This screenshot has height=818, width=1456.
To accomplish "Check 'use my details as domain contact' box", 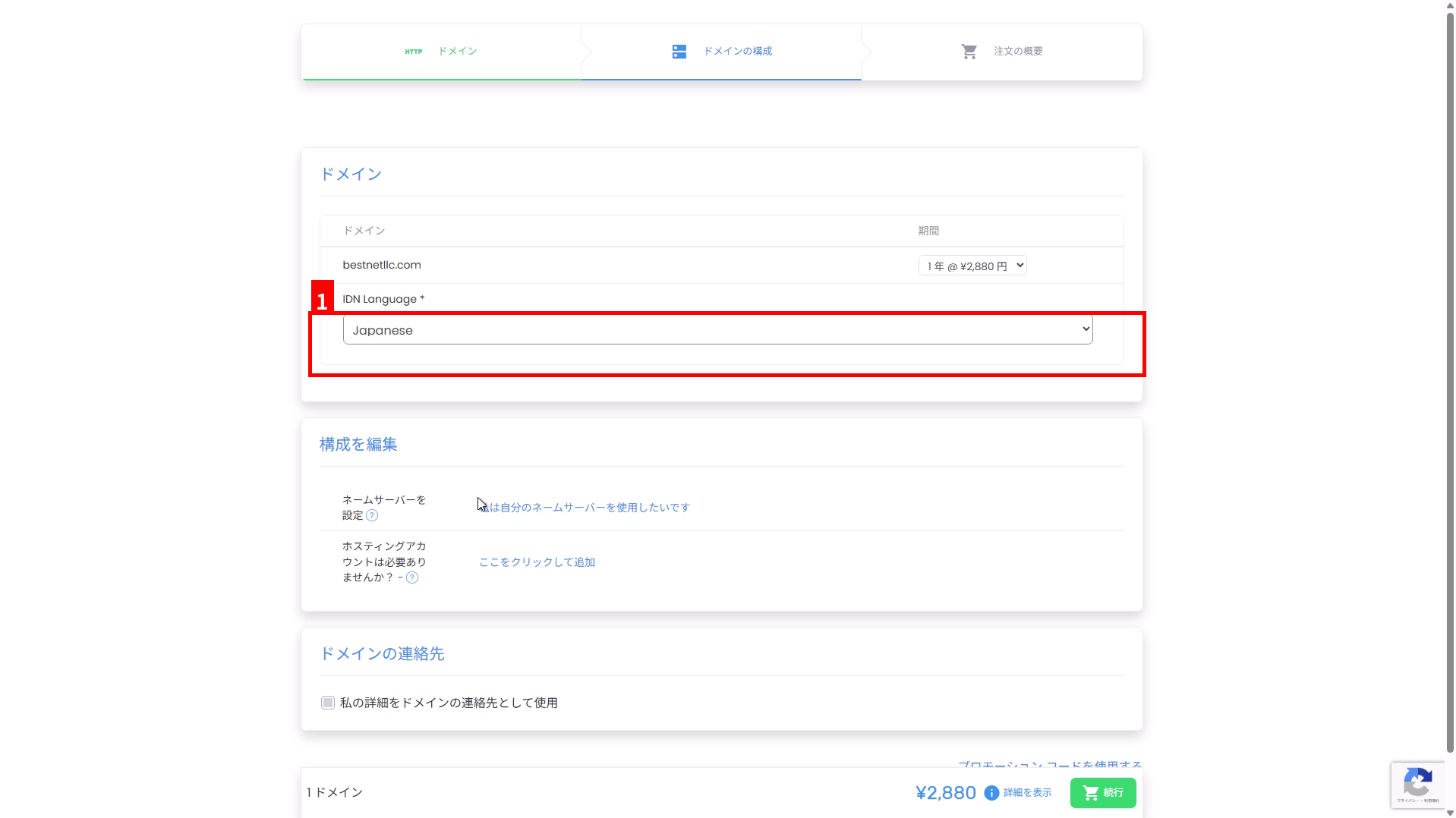I will click(328, 703).
